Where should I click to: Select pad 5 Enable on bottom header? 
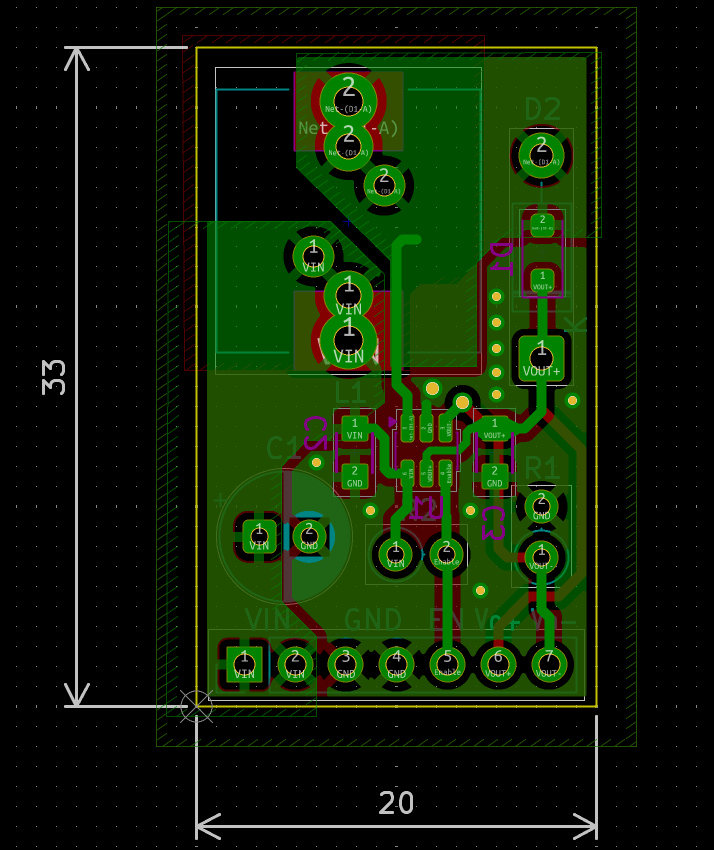(447, 663)
